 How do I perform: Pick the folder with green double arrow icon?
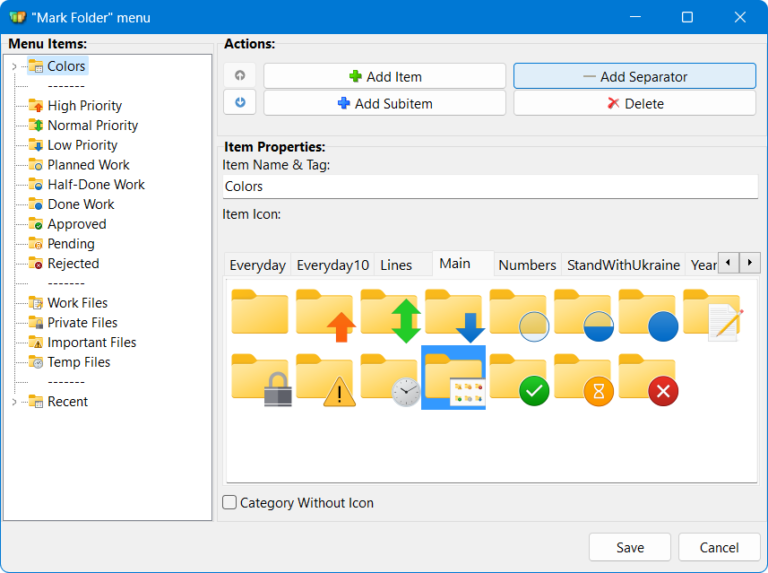click(389, 314)
